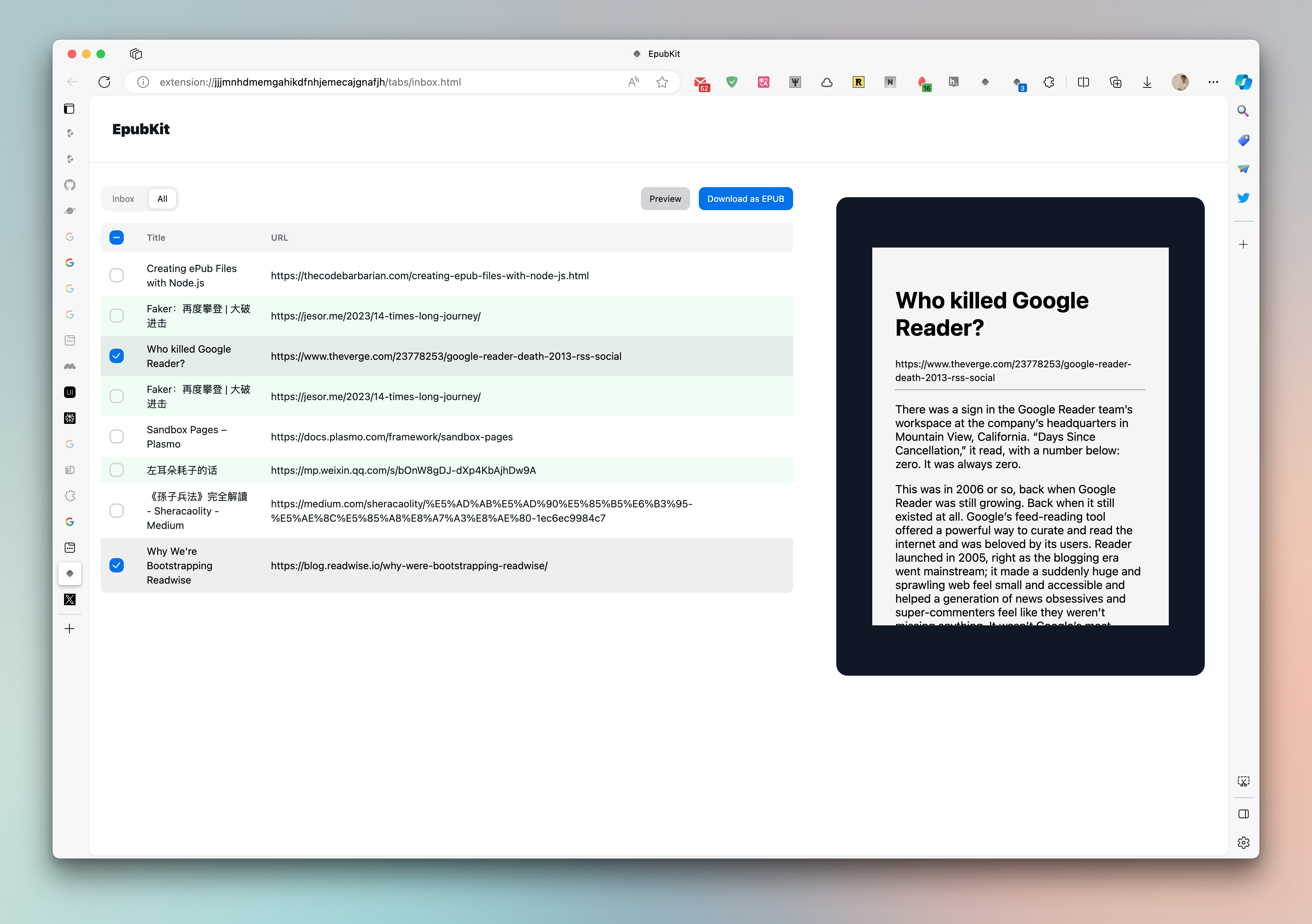Toggle split screen view icon
This screenshot has height=924, width=1312.
pyautogui.click(x=1083, y=82)
